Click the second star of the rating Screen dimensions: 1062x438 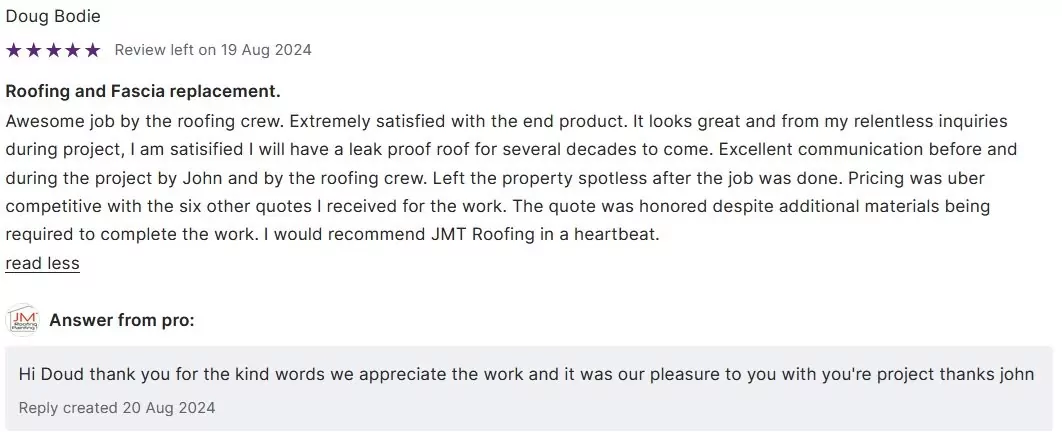[33, 50]
